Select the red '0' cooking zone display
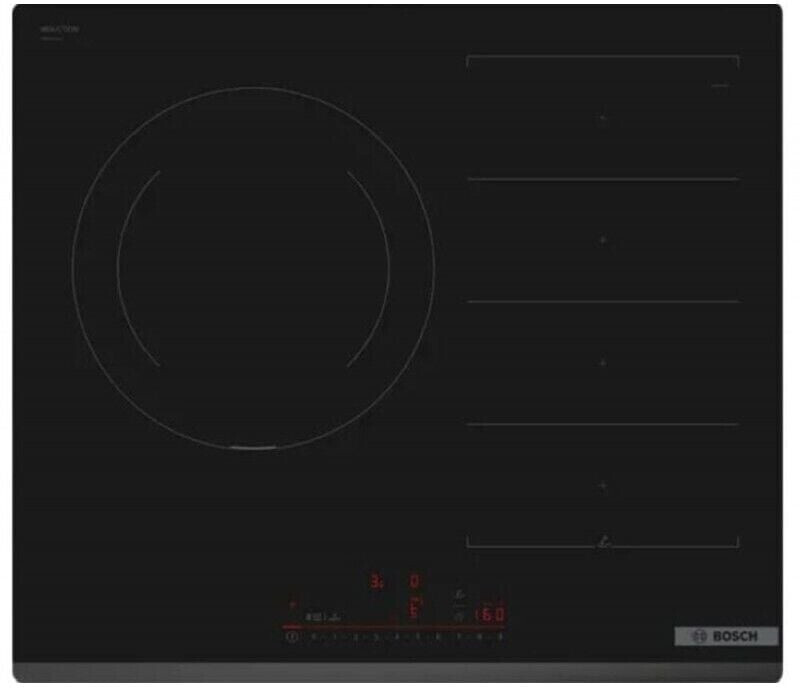 click(x=413, y=580)
